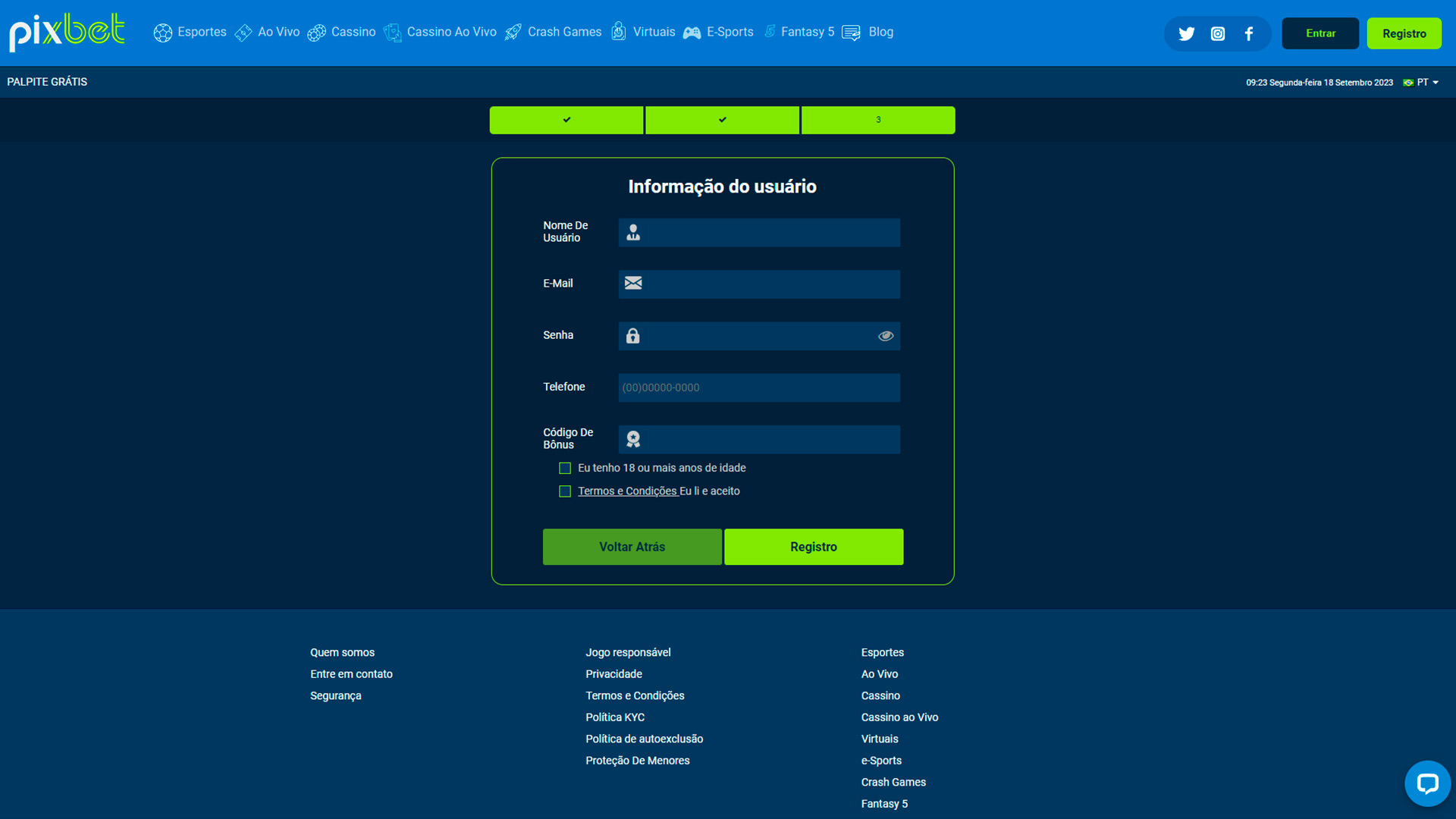Open footer e-Sports link
Image resolution: width=1456 pixels, height=819 pixels.
(x=881, y=761)
